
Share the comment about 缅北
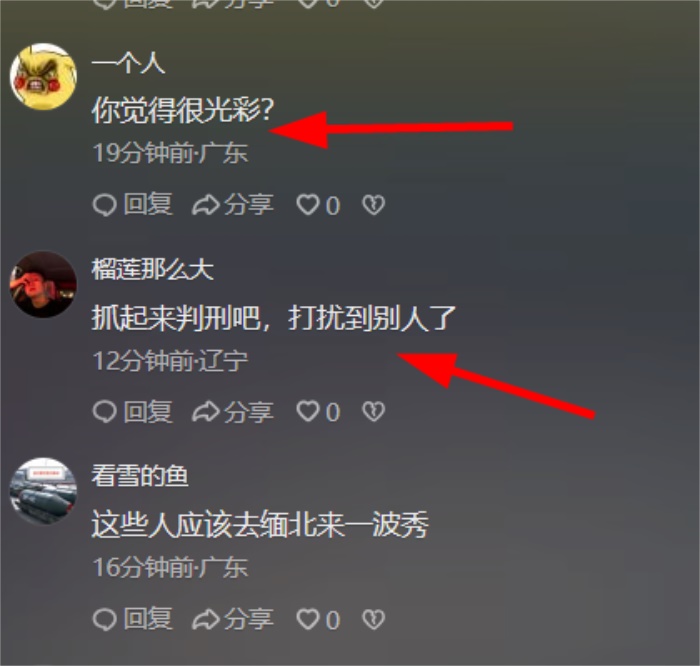233,619
